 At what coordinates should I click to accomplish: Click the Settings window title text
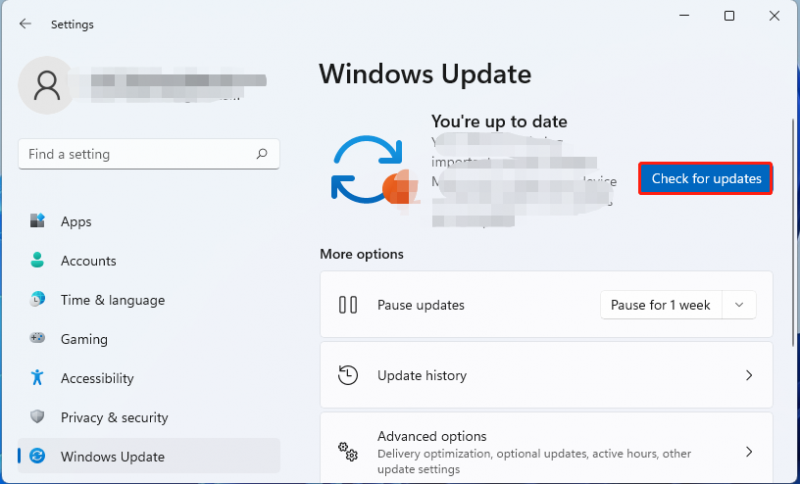coord(72,24)
